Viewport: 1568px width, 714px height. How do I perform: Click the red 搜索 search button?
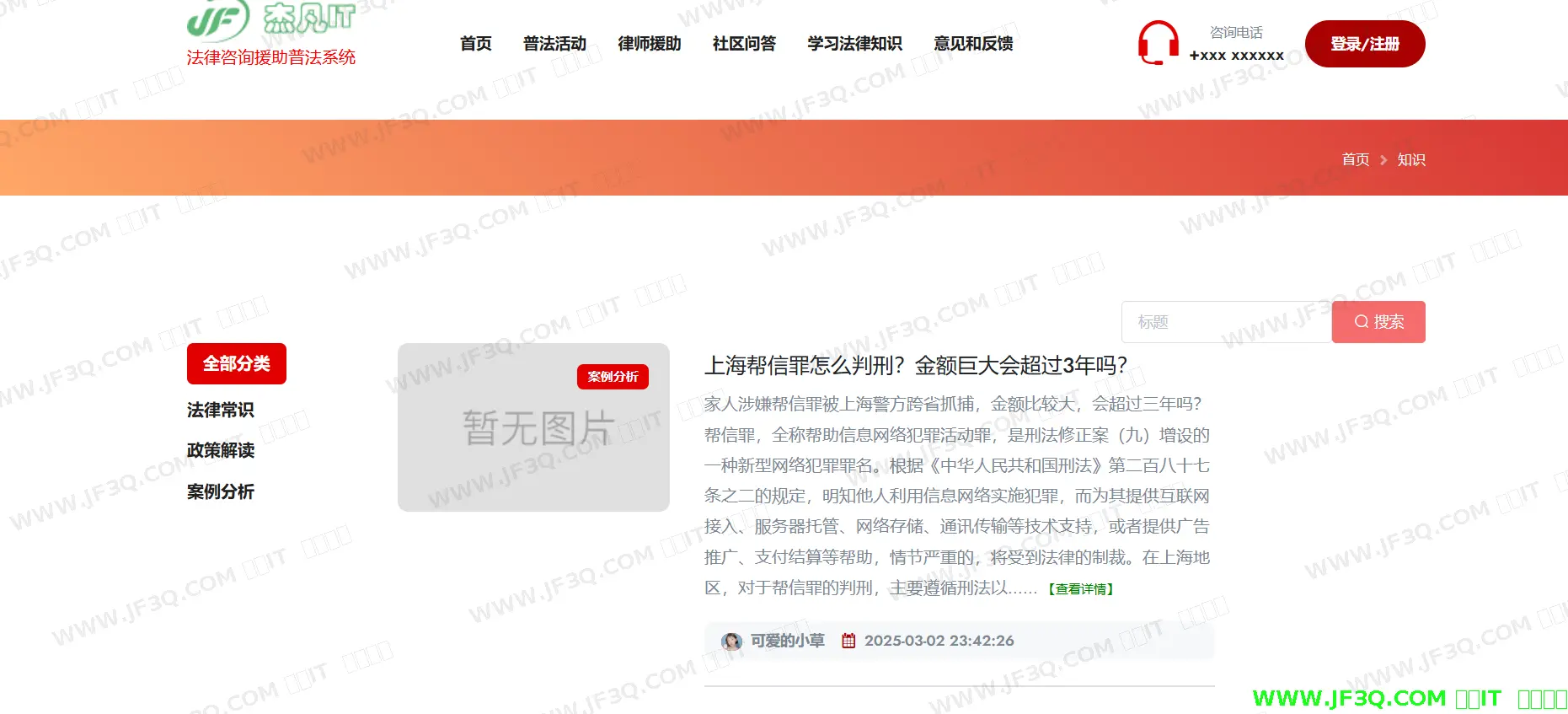tap(1378, 322)
